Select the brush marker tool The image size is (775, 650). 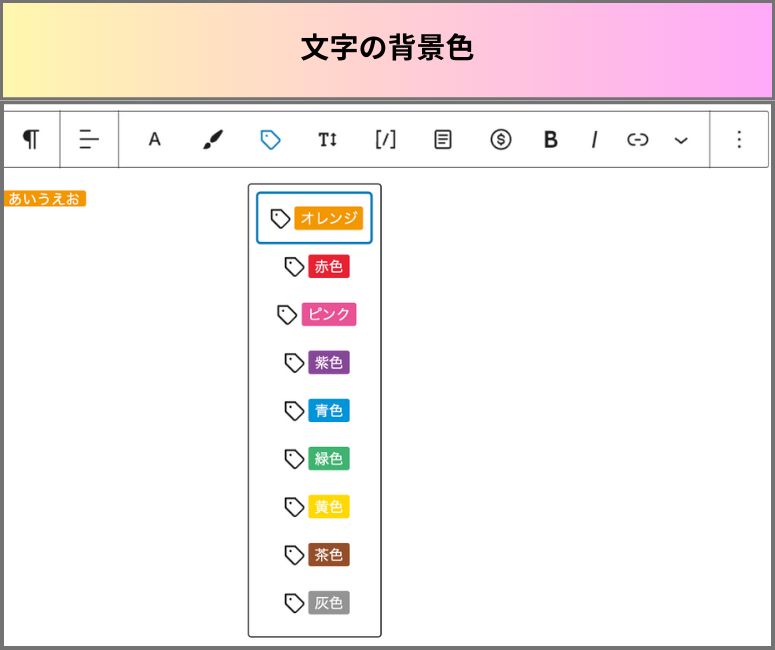point(213,139)
